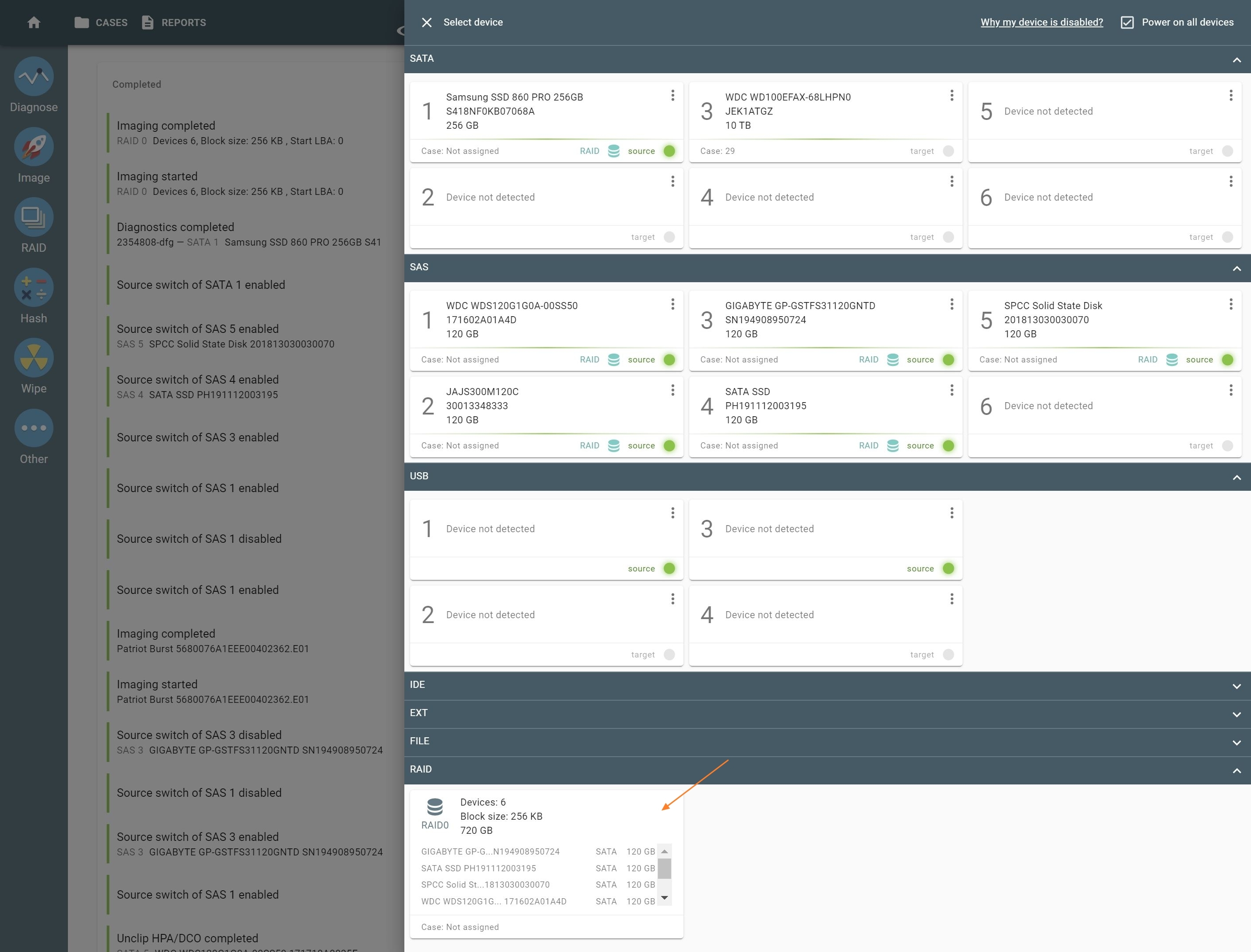Screen dimensions: 1251x952
Task: Toggle source switch of SAS 5
Action: [1228, 359]
